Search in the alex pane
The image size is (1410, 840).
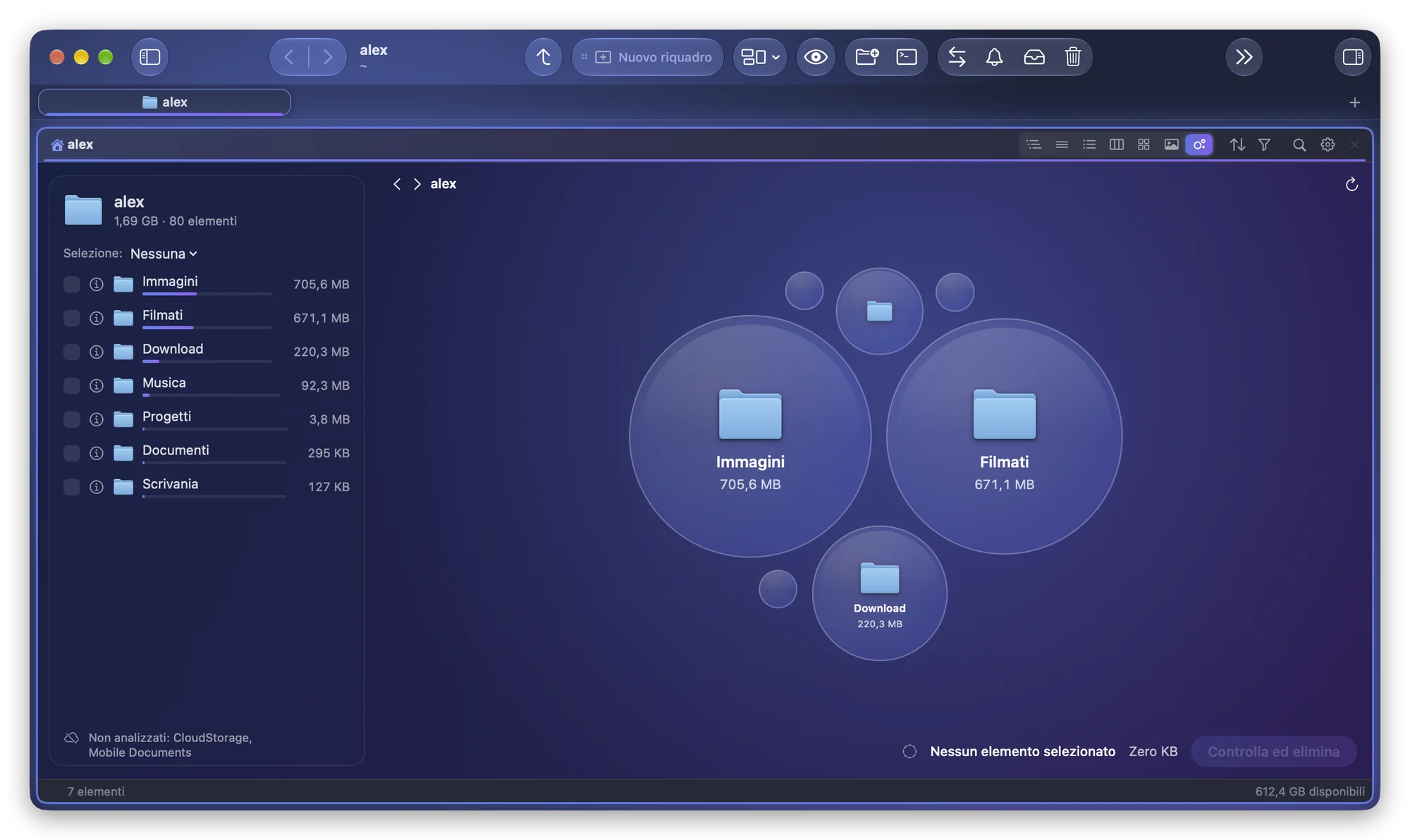1299,144
